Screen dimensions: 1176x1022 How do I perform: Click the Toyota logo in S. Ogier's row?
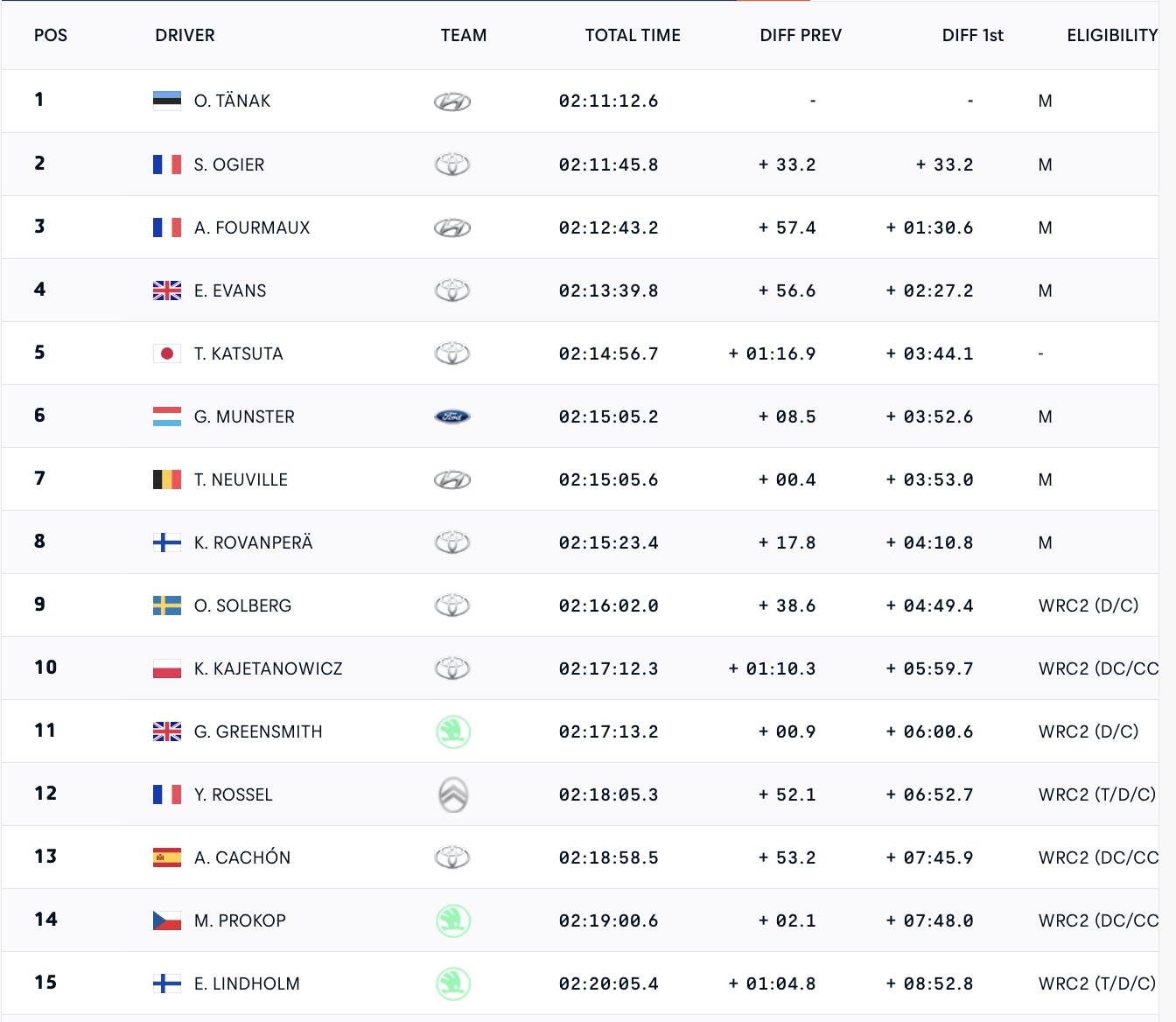(452, 164)
